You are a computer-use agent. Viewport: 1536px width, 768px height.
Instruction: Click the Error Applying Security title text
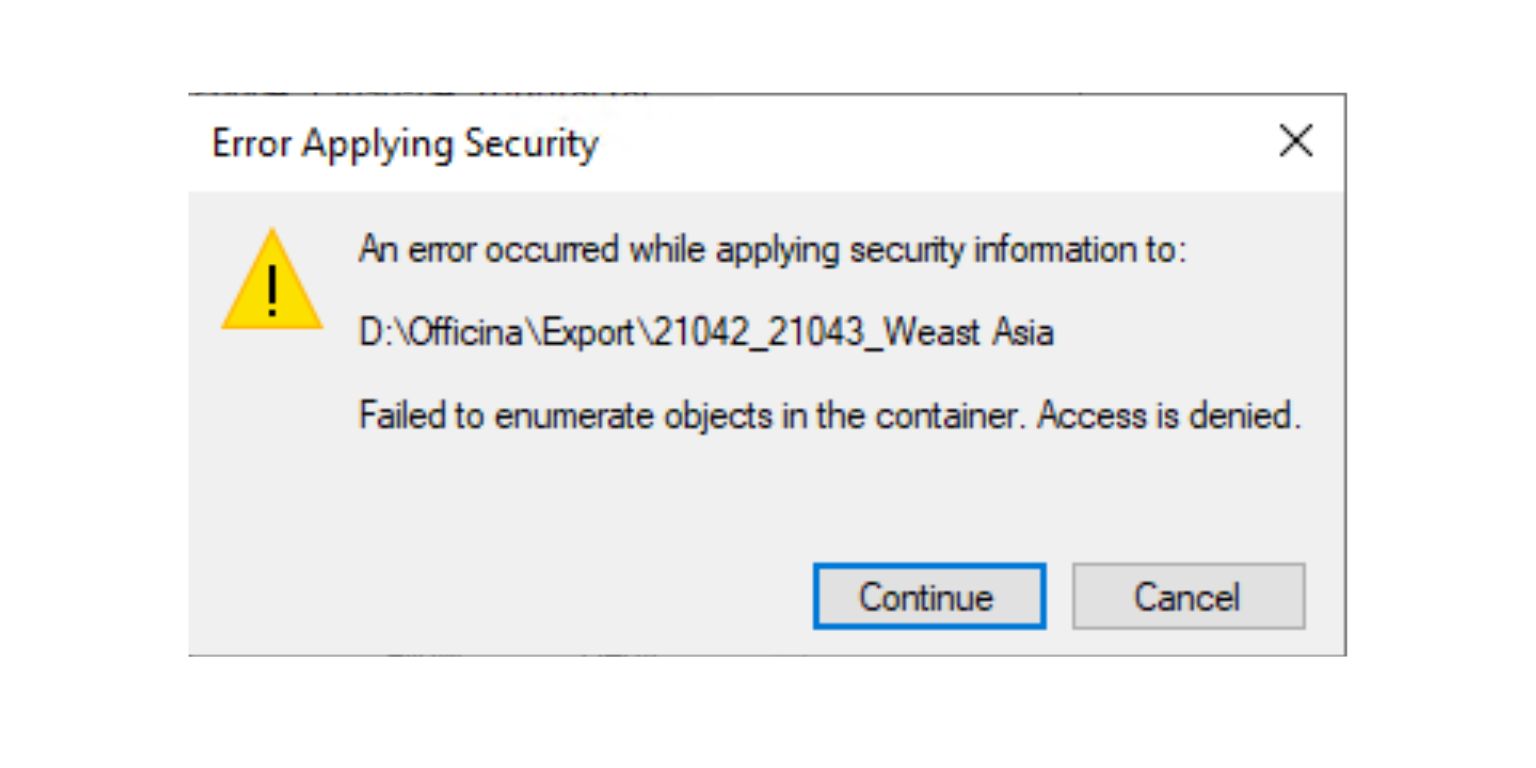[405, 144]
